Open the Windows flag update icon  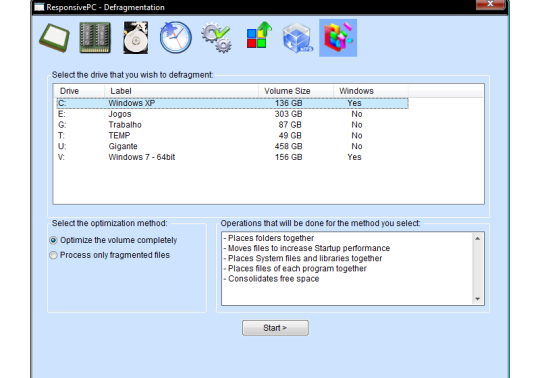(259, 35)
